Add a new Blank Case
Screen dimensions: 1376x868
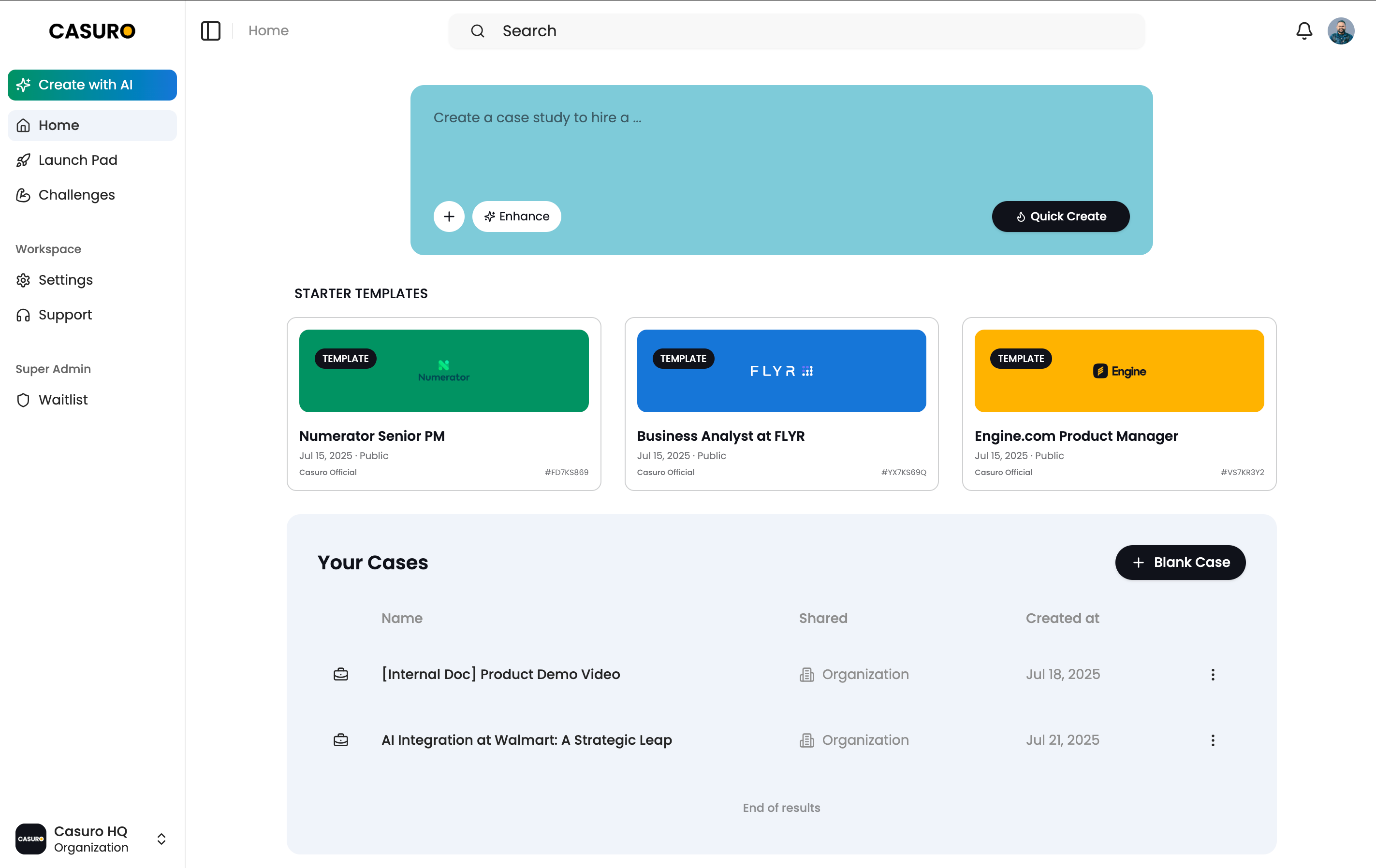[x=1180, y=563]
